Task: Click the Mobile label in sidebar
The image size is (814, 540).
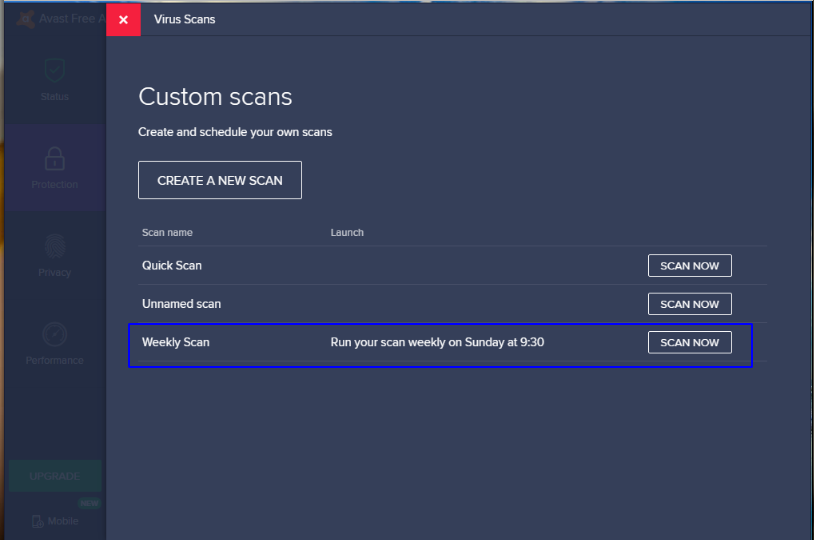Action: 63,521
